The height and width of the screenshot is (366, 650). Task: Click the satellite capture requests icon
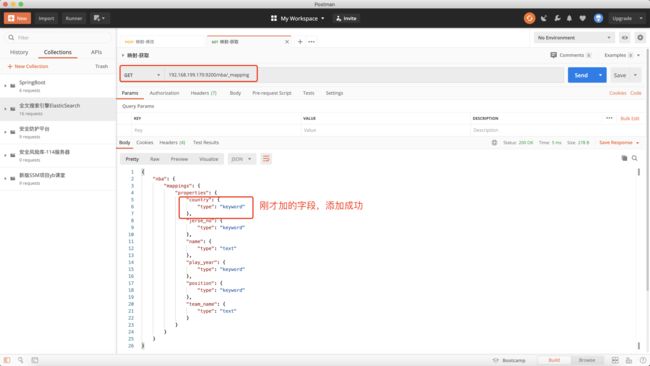pos(544,18)
